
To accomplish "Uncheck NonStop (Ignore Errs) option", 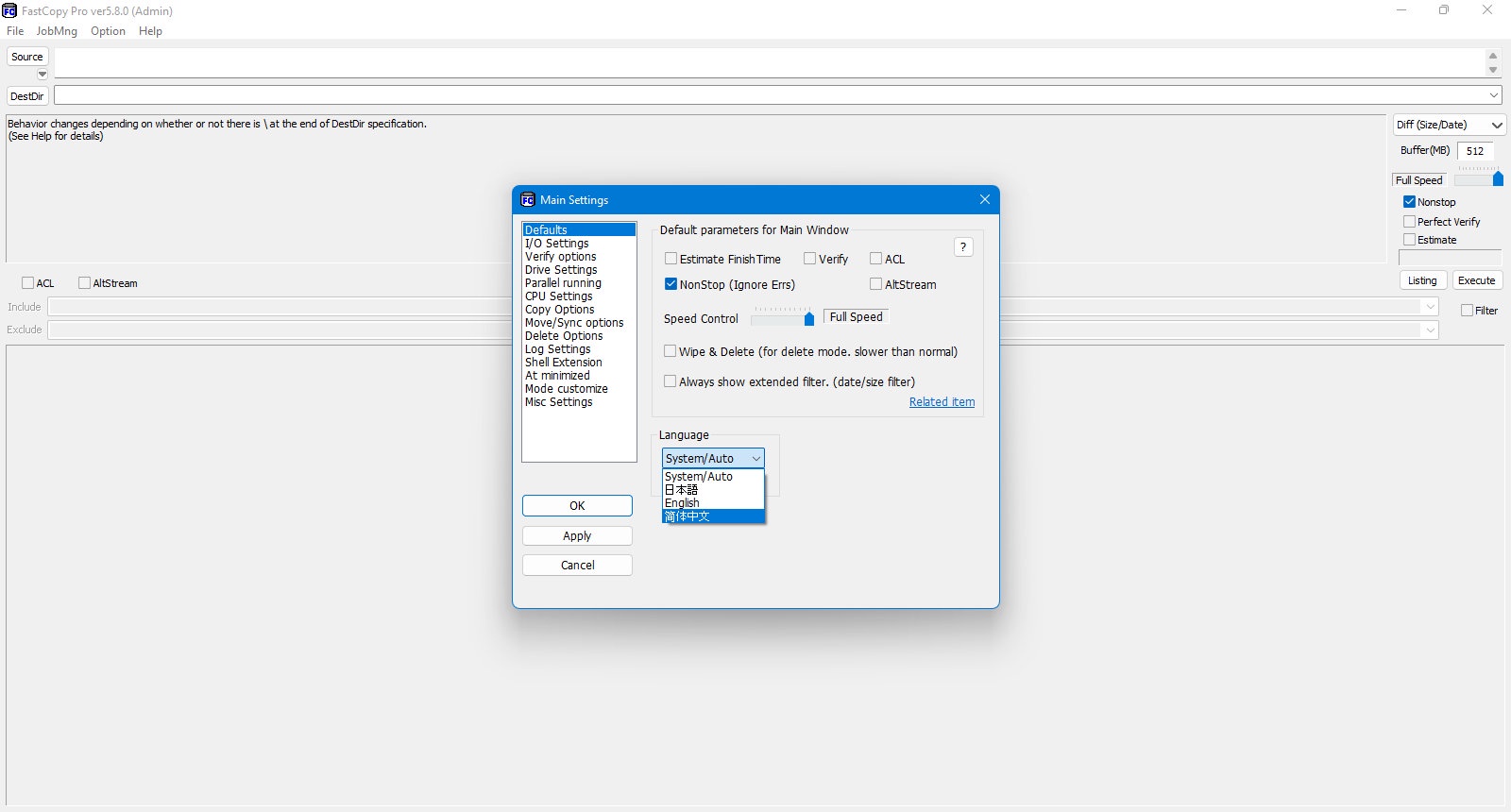I will point(671,284).
